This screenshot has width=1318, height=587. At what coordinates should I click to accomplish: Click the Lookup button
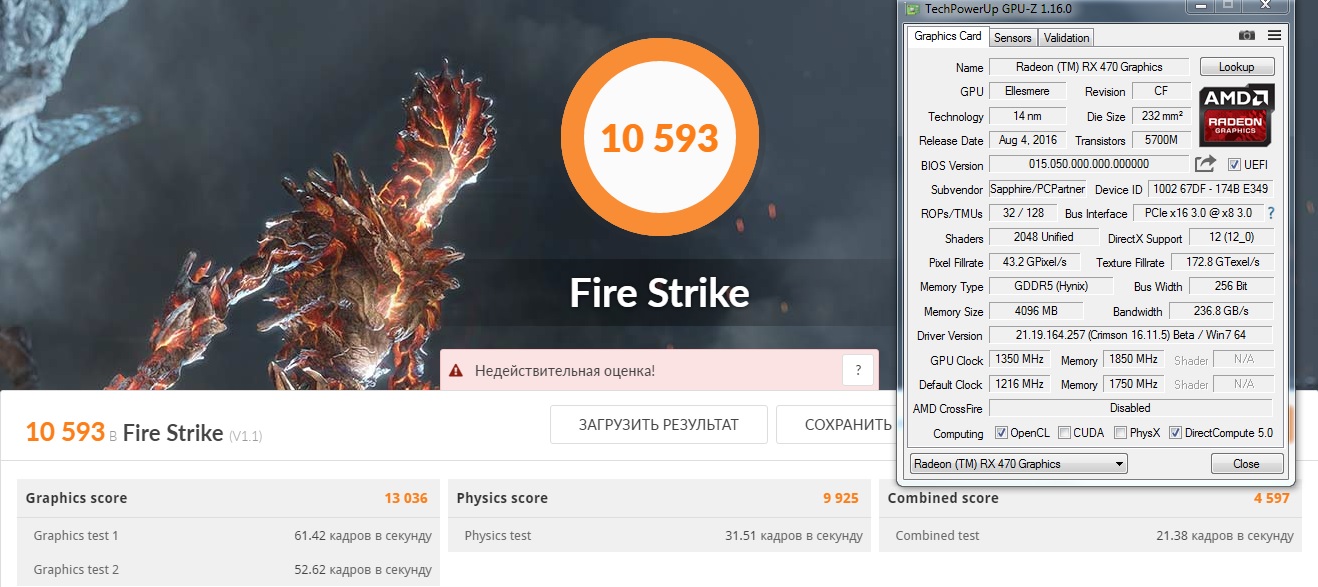click(1237, 67)
